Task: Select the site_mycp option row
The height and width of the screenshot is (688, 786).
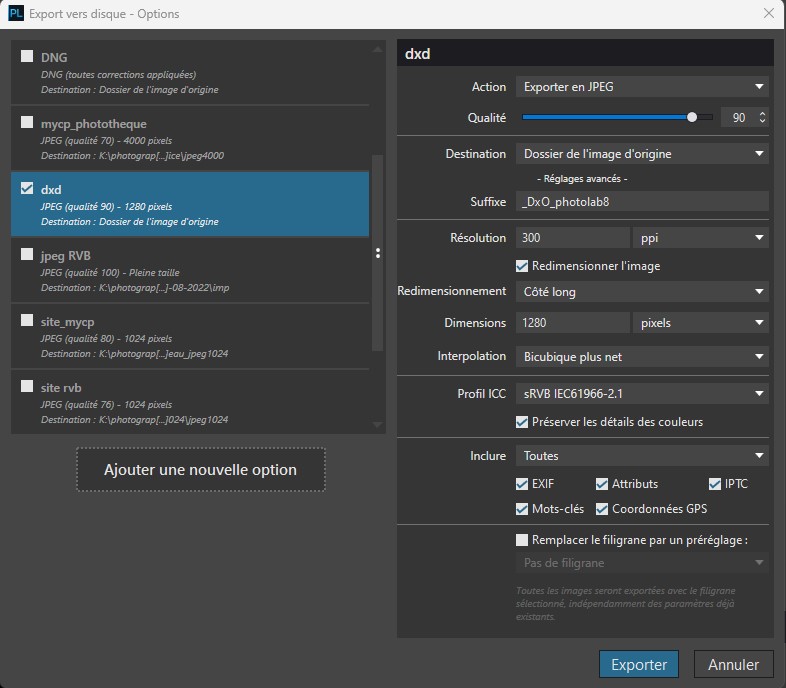Action: pyautogui.click(x=190, y=337)
